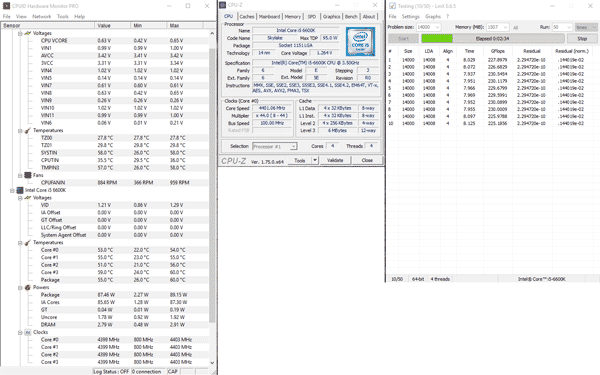Click the scroll down arrow in HWMonitor

tap(212, 362)
